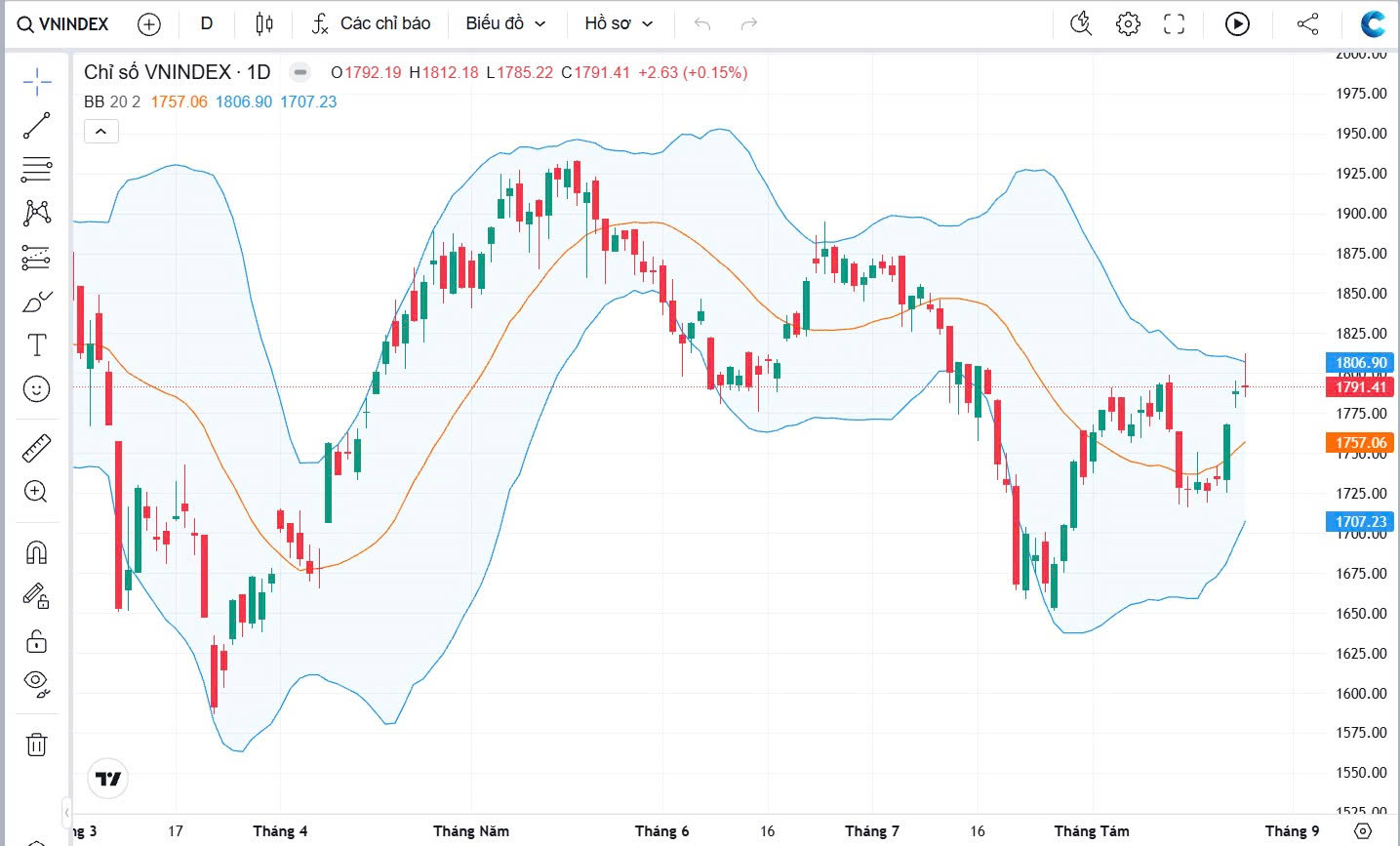The height and width of the screenshot is (846, 1400).
Task: Select the trend line tool
Action: click(x=36, y=126)
